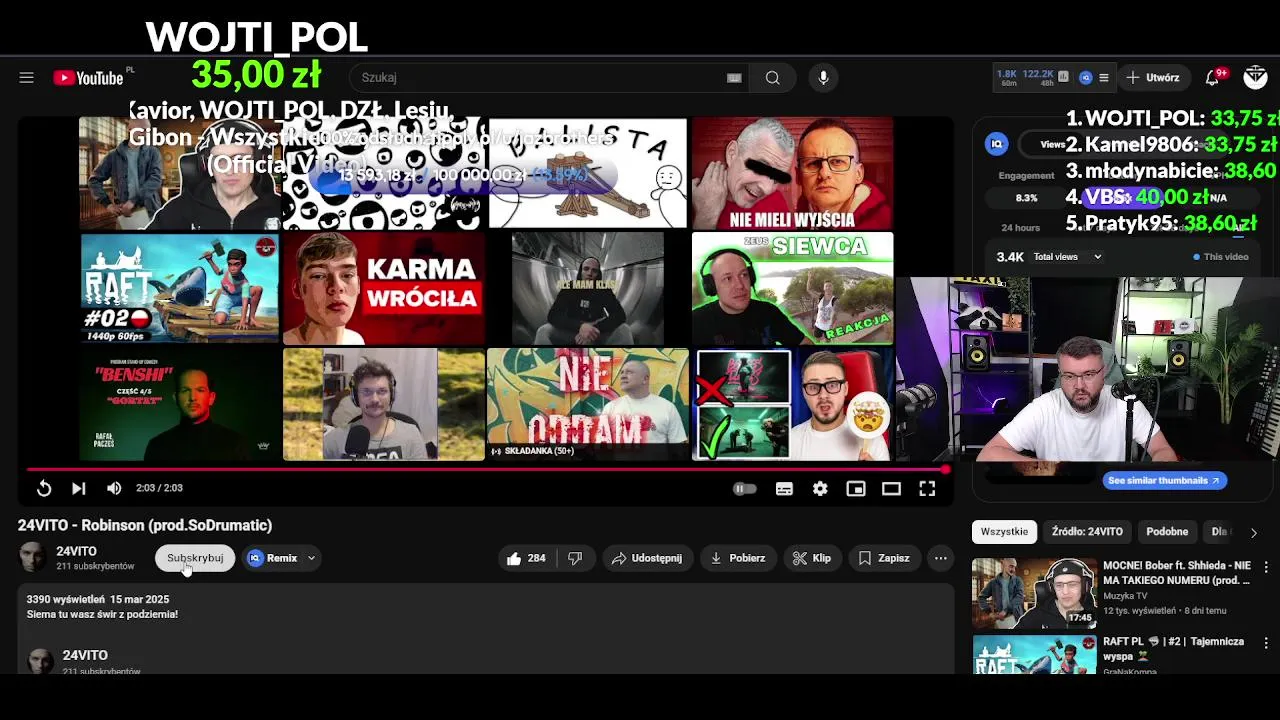This screenshot has width=1280, height=720.
Task: Open the BENSHI stand-up suggested video
Action: (x=180, y=404)
